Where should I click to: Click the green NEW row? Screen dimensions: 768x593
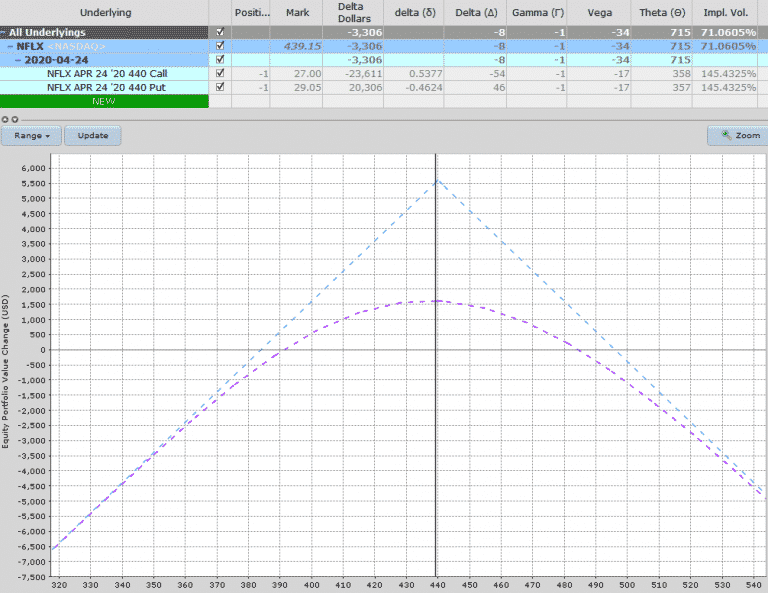coord(104,101)
